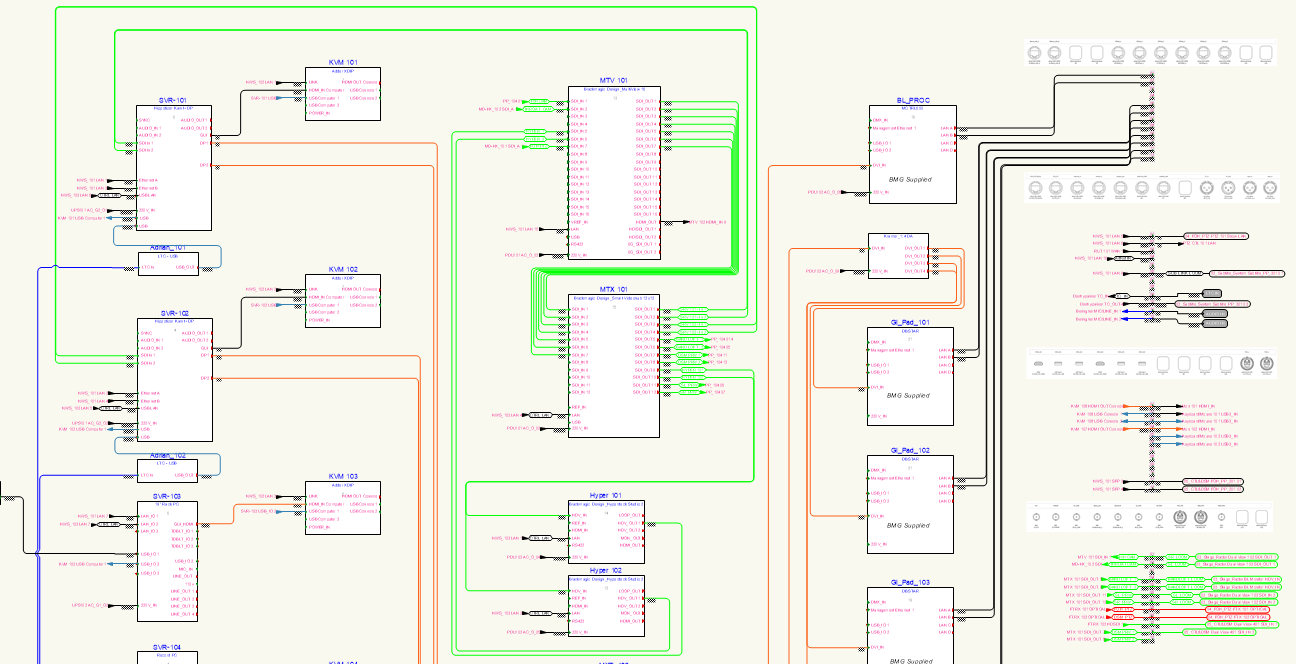Click the last connector icon in top panel row
The width and height of the screenshot is (1296, 664).
pos(1266,52)
